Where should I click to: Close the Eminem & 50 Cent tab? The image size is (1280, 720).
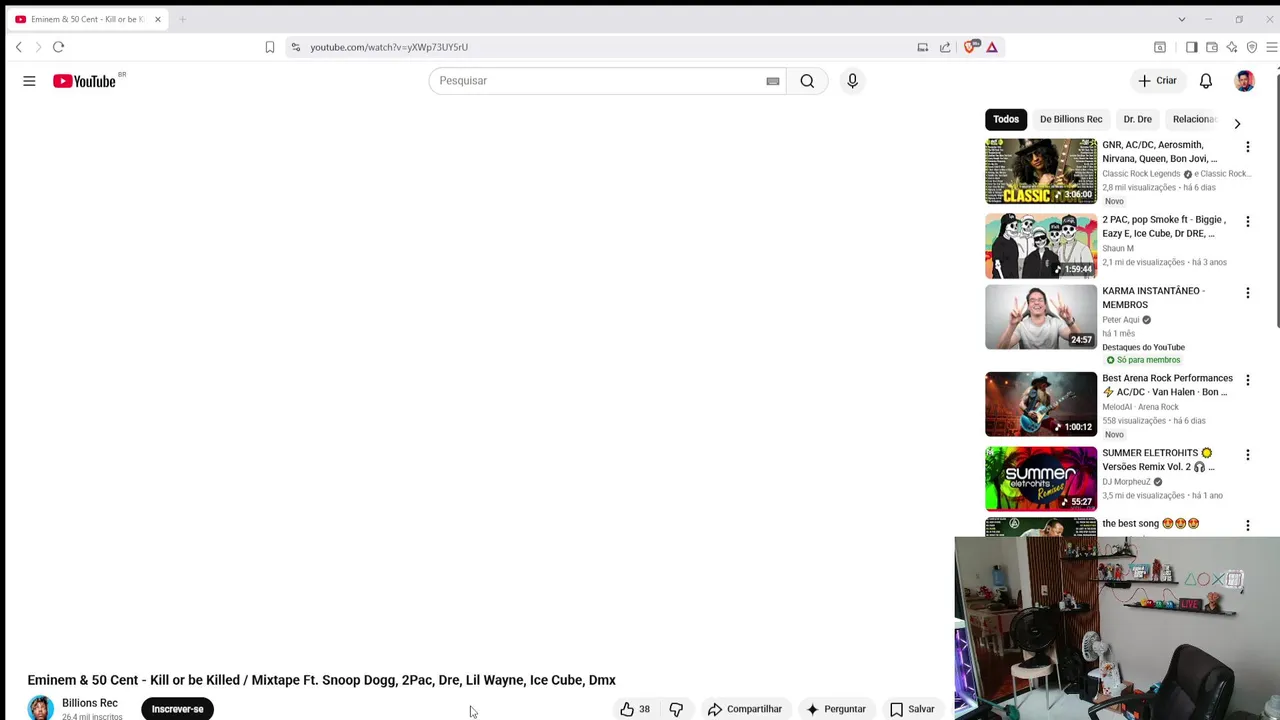pos(157,19)
